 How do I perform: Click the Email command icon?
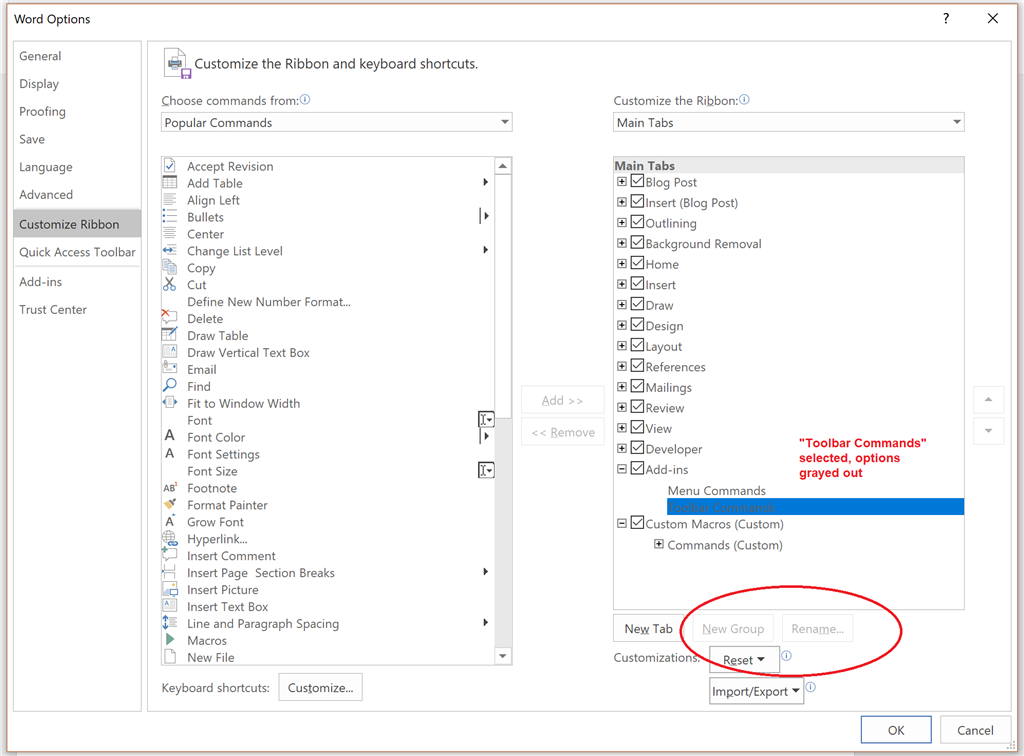click(x=170, y=368)
